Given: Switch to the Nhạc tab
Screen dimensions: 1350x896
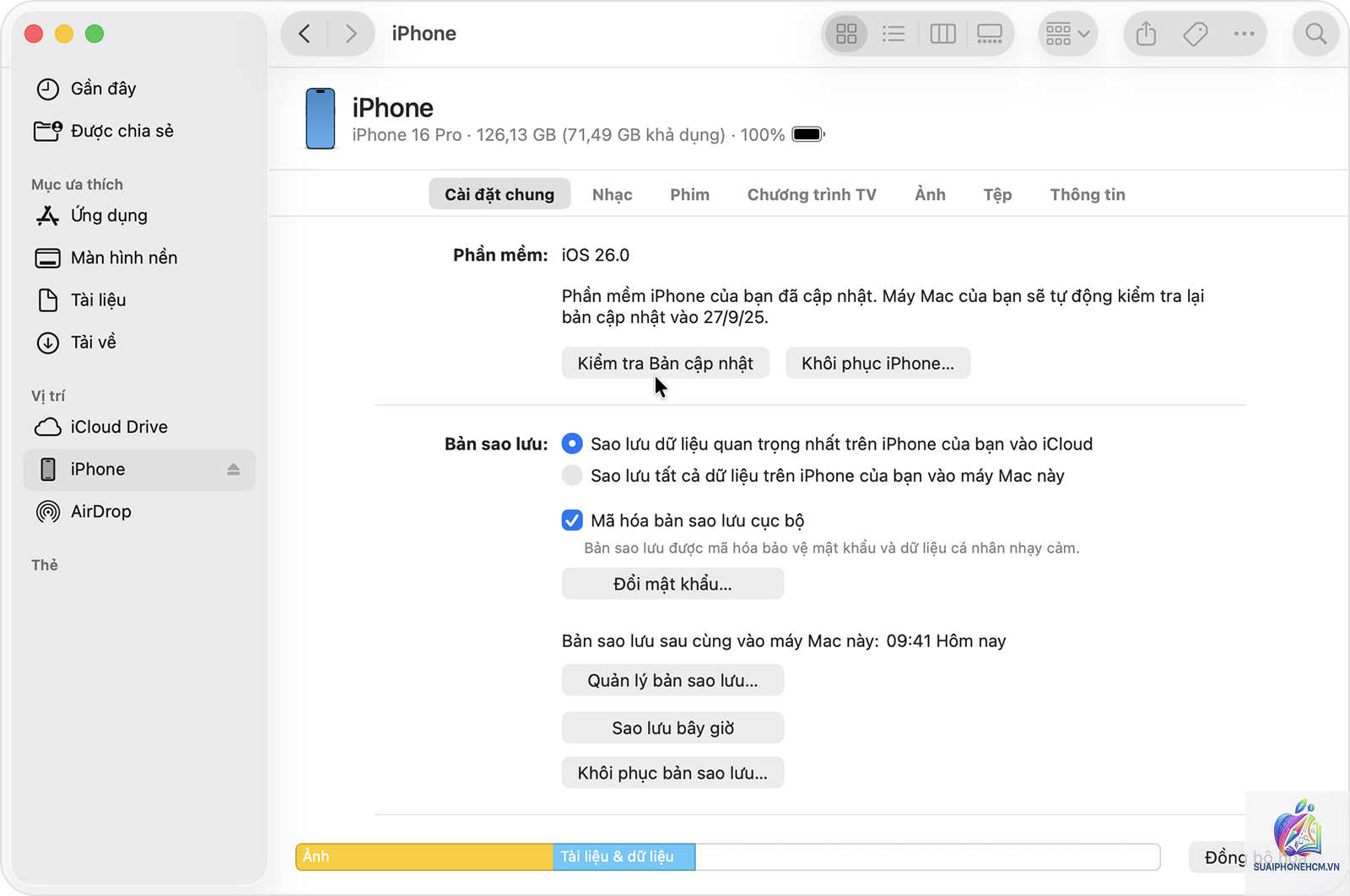Looking at the screenshot, I should coord(612,194).
